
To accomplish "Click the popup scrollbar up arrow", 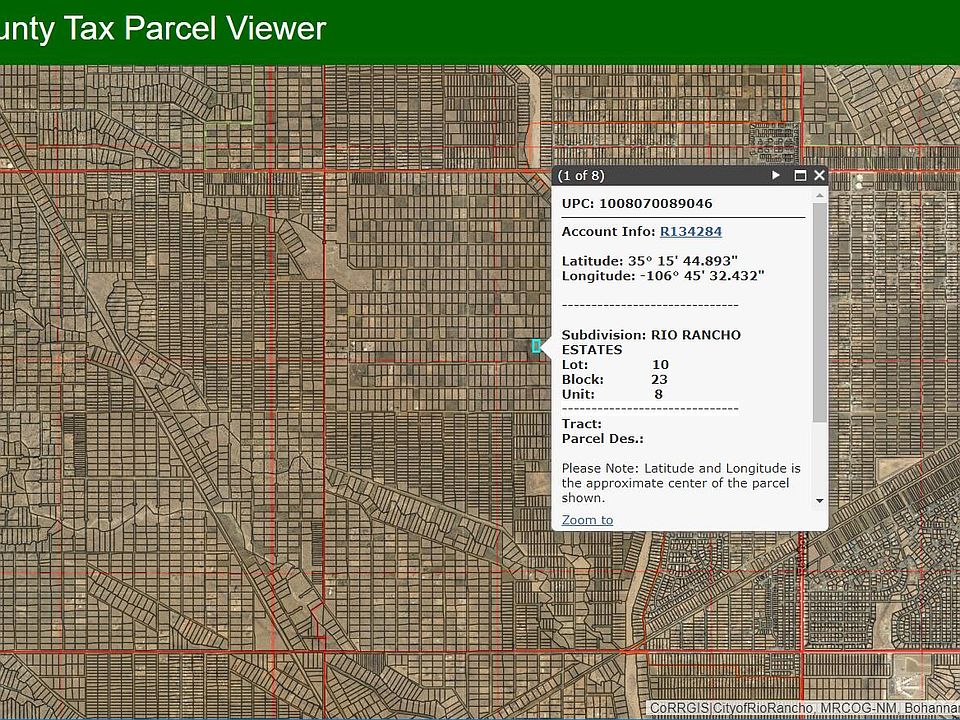I will pos(820,196).
